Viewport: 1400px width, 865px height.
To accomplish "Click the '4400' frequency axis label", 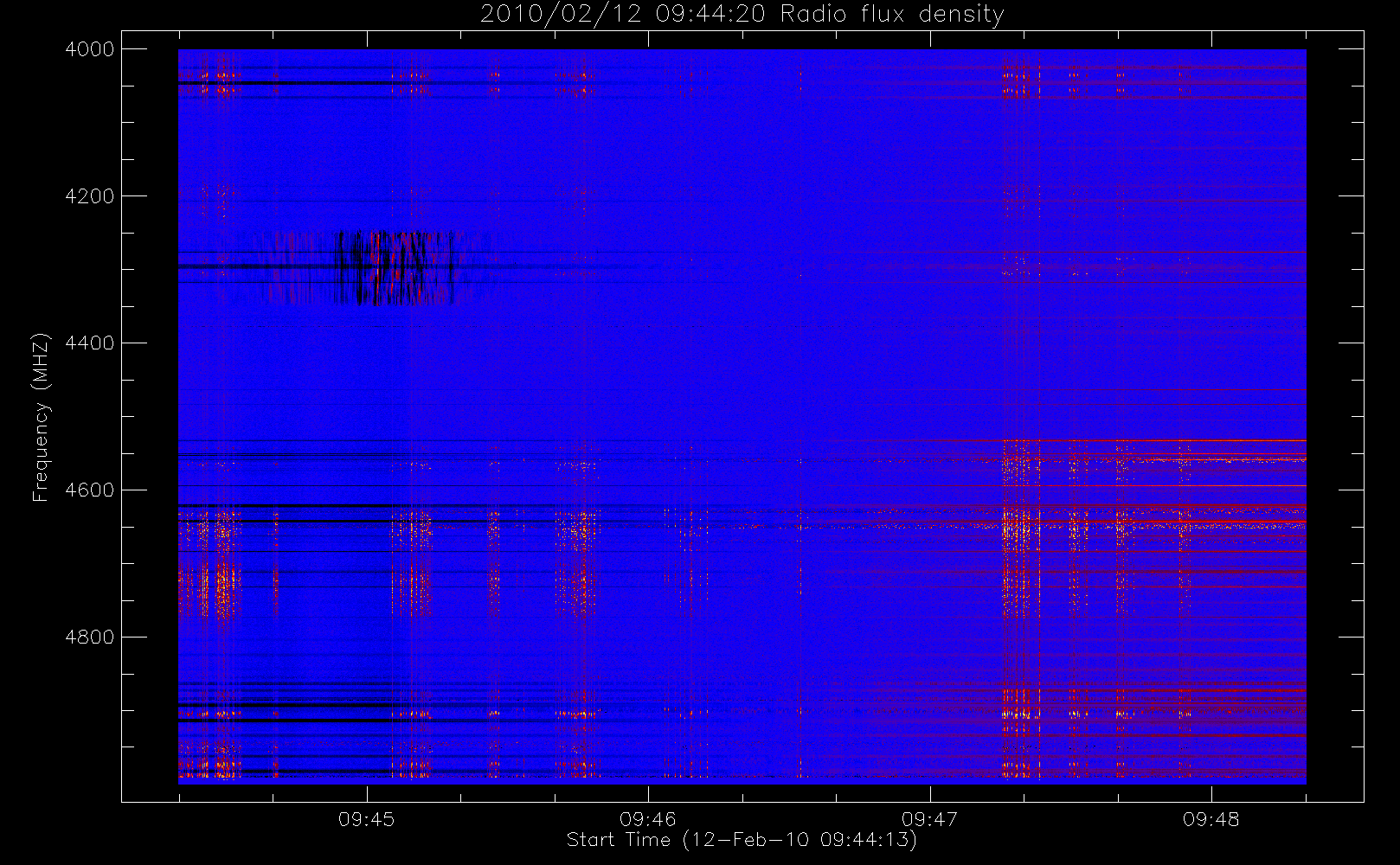I will click(x=90, y=343).
